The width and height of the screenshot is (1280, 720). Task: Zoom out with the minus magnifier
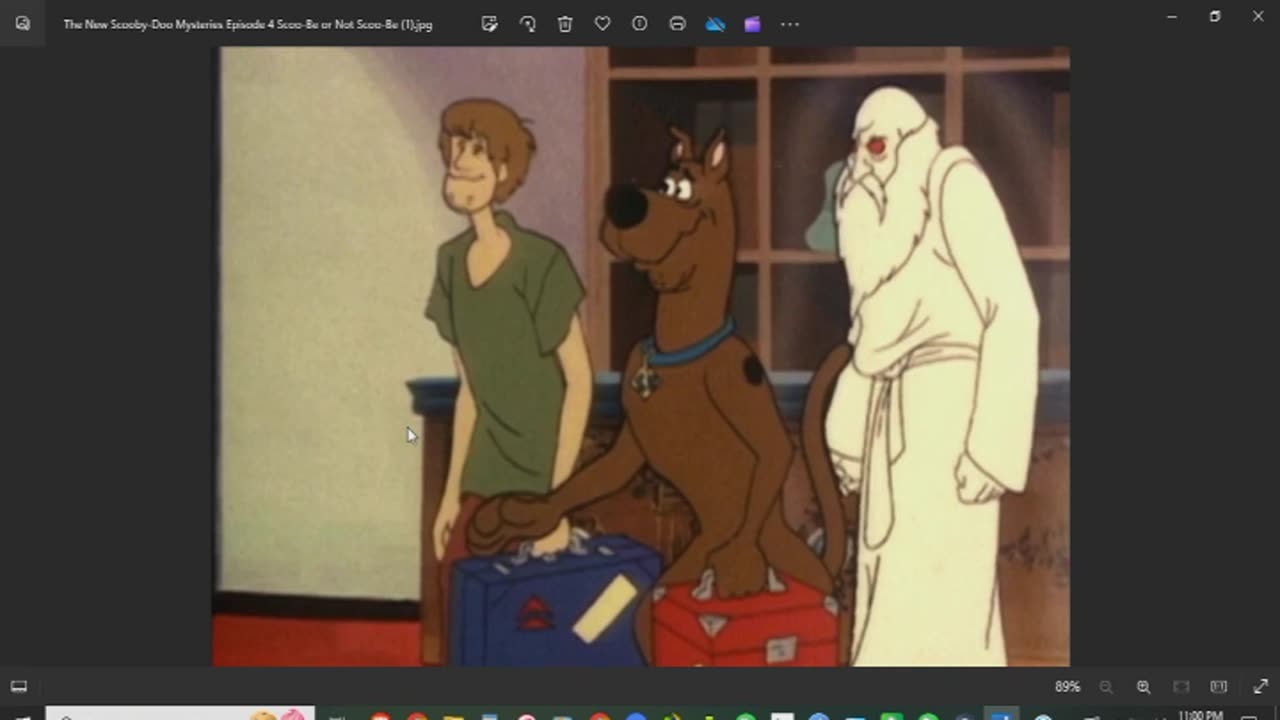click(x=1106, y=687)
